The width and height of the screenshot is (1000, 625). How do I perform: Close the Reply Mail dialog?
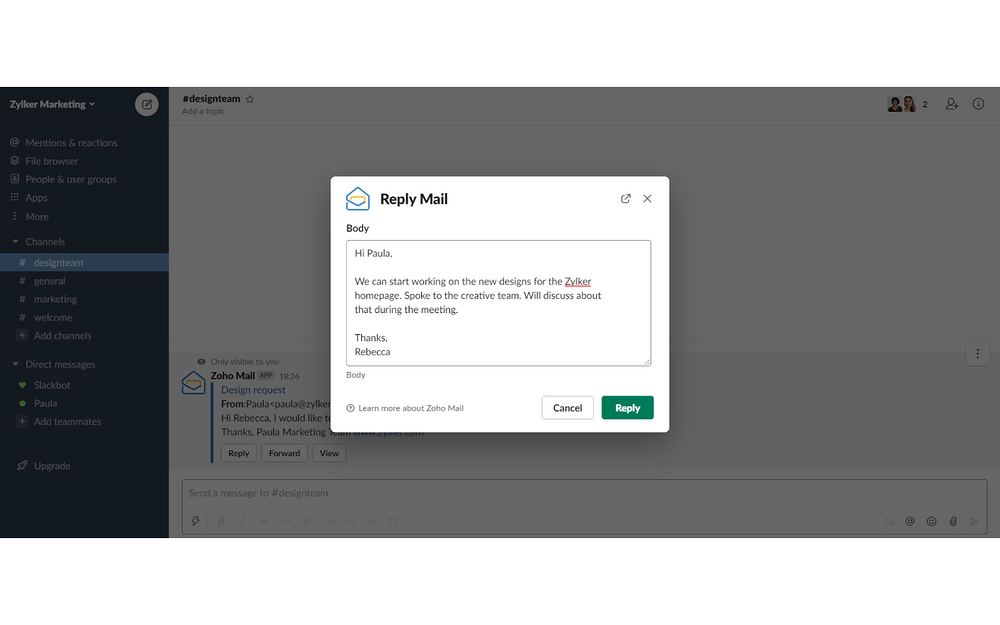(x=647, y=199)
